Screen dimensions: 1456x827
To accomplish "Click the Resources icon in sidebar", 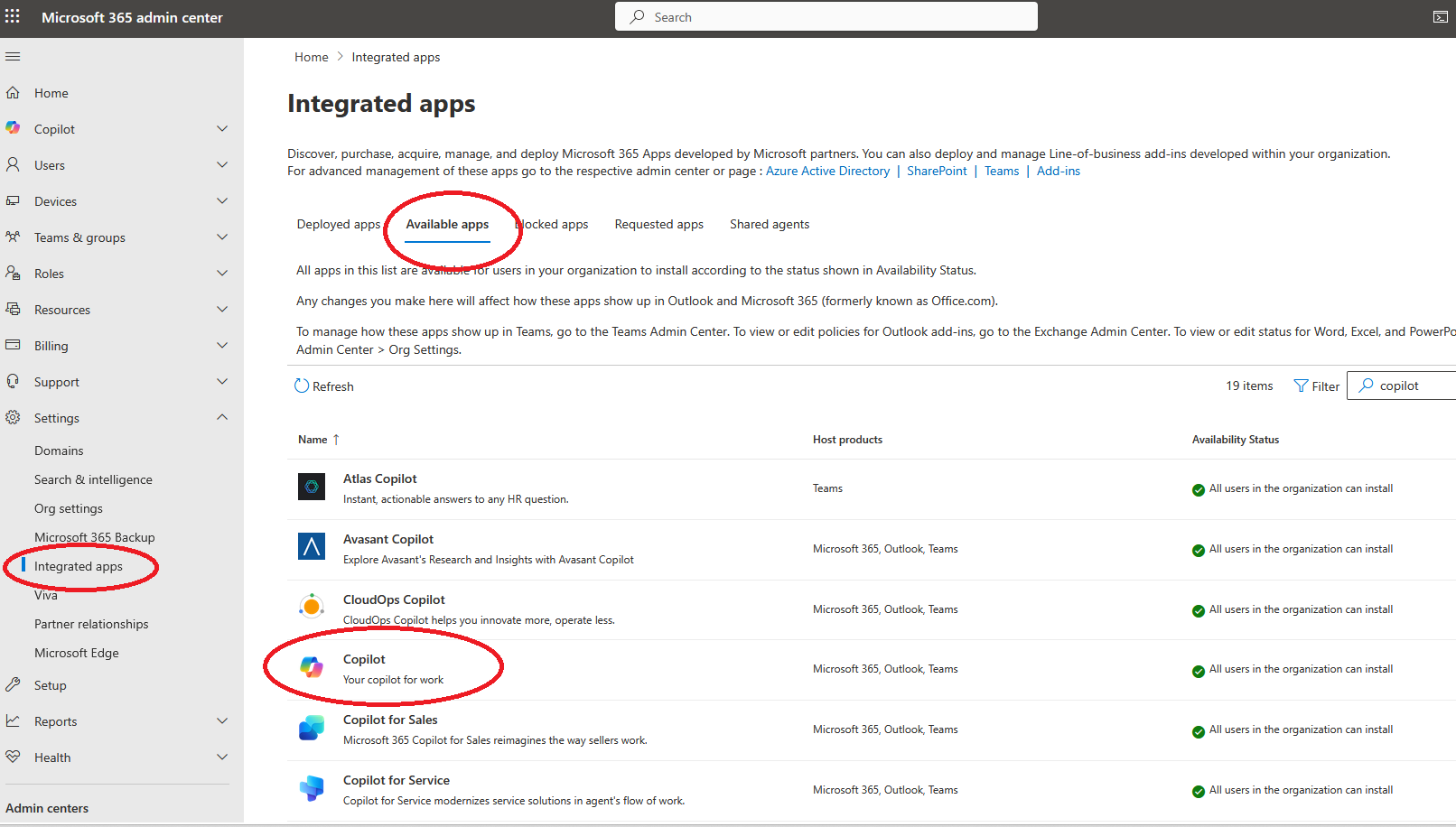I will tap(13, 310).
